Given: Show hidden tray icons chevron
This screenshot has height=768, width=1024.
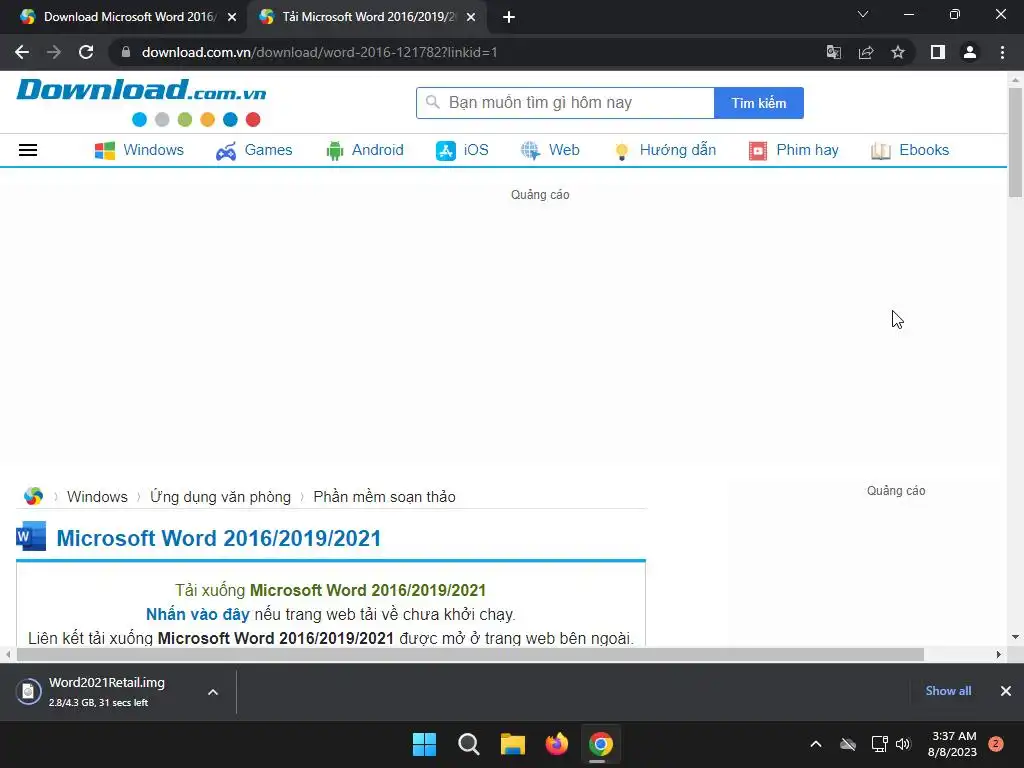Looking at the screenshot, I should pyautogui.click(x=816, y=744).
